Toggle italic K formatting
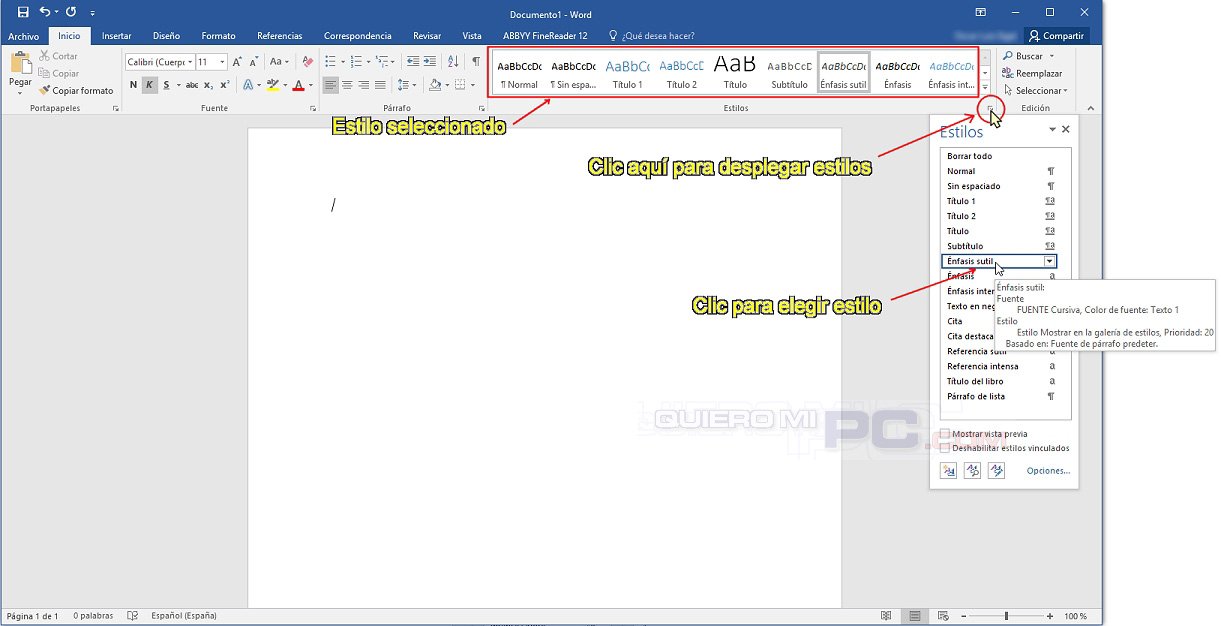The image size is (1221, 626). [x=149, y=85]
